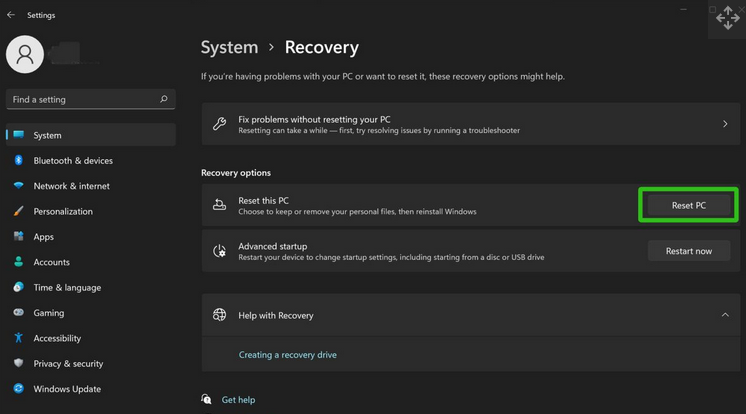Click the user profile avatar
The image size is (746, 414).
click(x=25, y=54)
